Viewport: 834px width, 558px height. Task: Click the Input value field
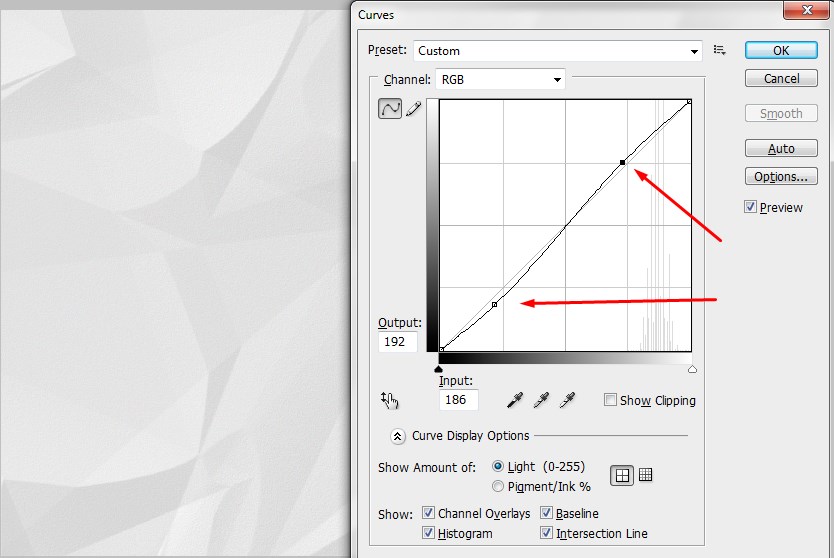click(458, 399)
